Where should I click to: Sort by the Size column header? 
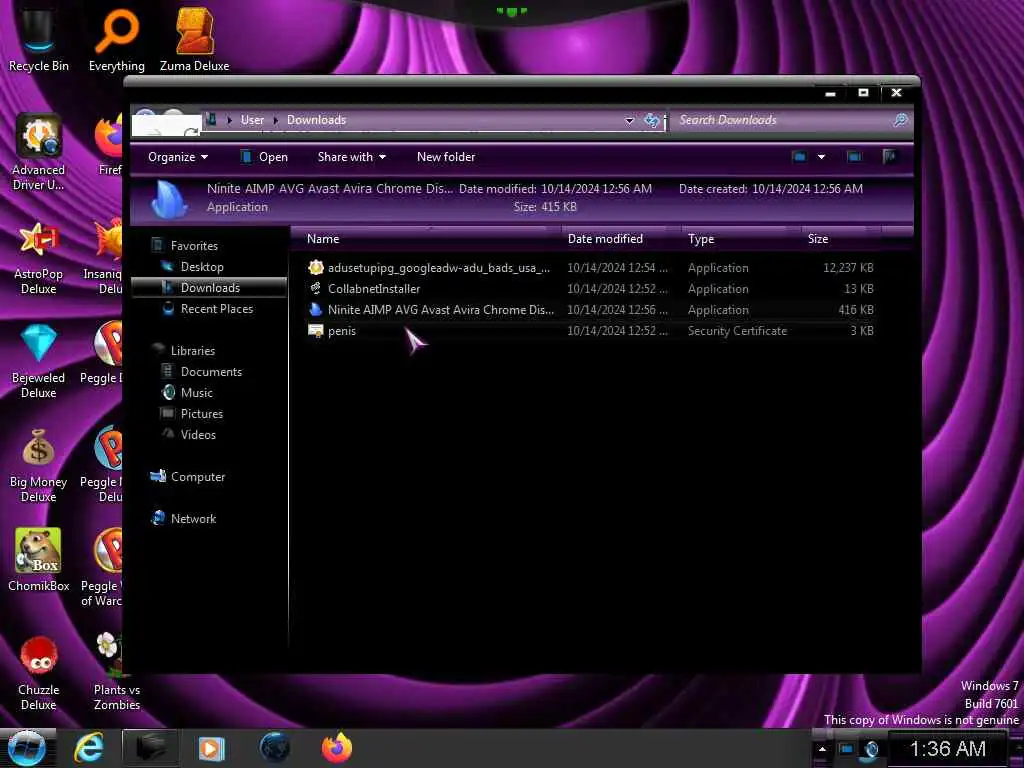[840, 239]
